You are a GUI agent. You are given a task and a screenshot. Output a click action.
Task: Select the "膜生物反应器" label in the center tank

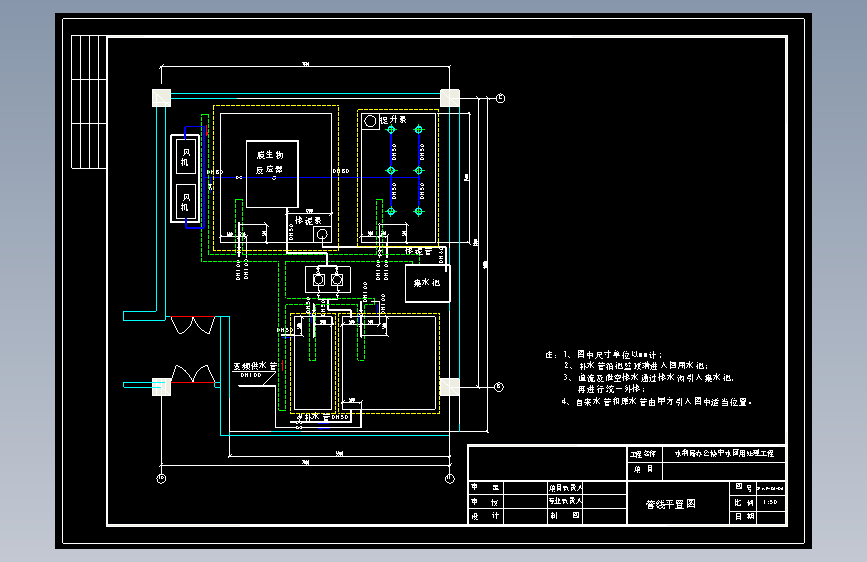(270, 162)
